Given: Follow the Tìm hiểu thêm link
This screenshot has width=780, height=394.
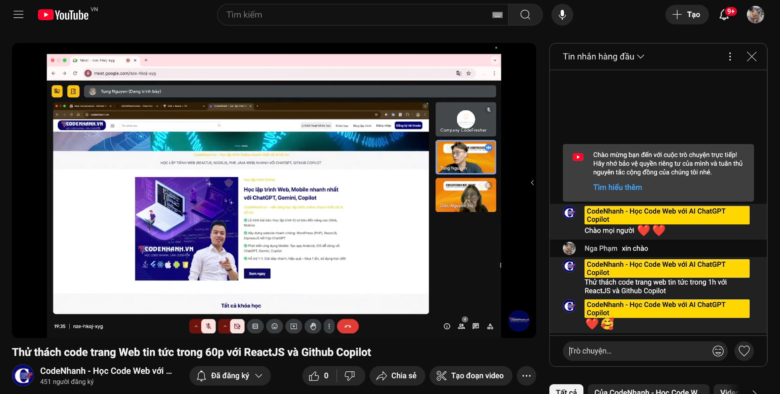Looking at the screenshot, I should coord(617,187).
